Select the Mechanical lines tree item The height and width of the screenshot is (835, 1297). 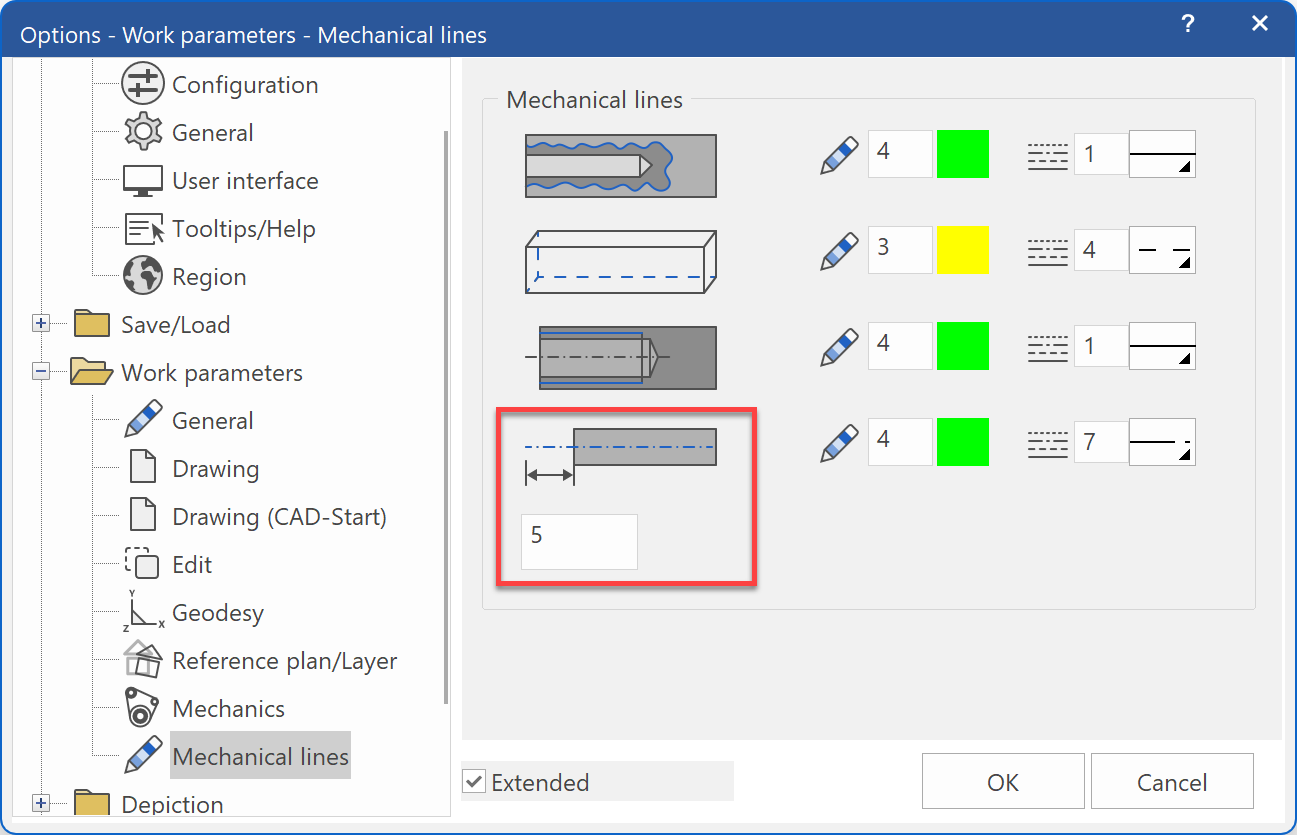pos(260,757)
